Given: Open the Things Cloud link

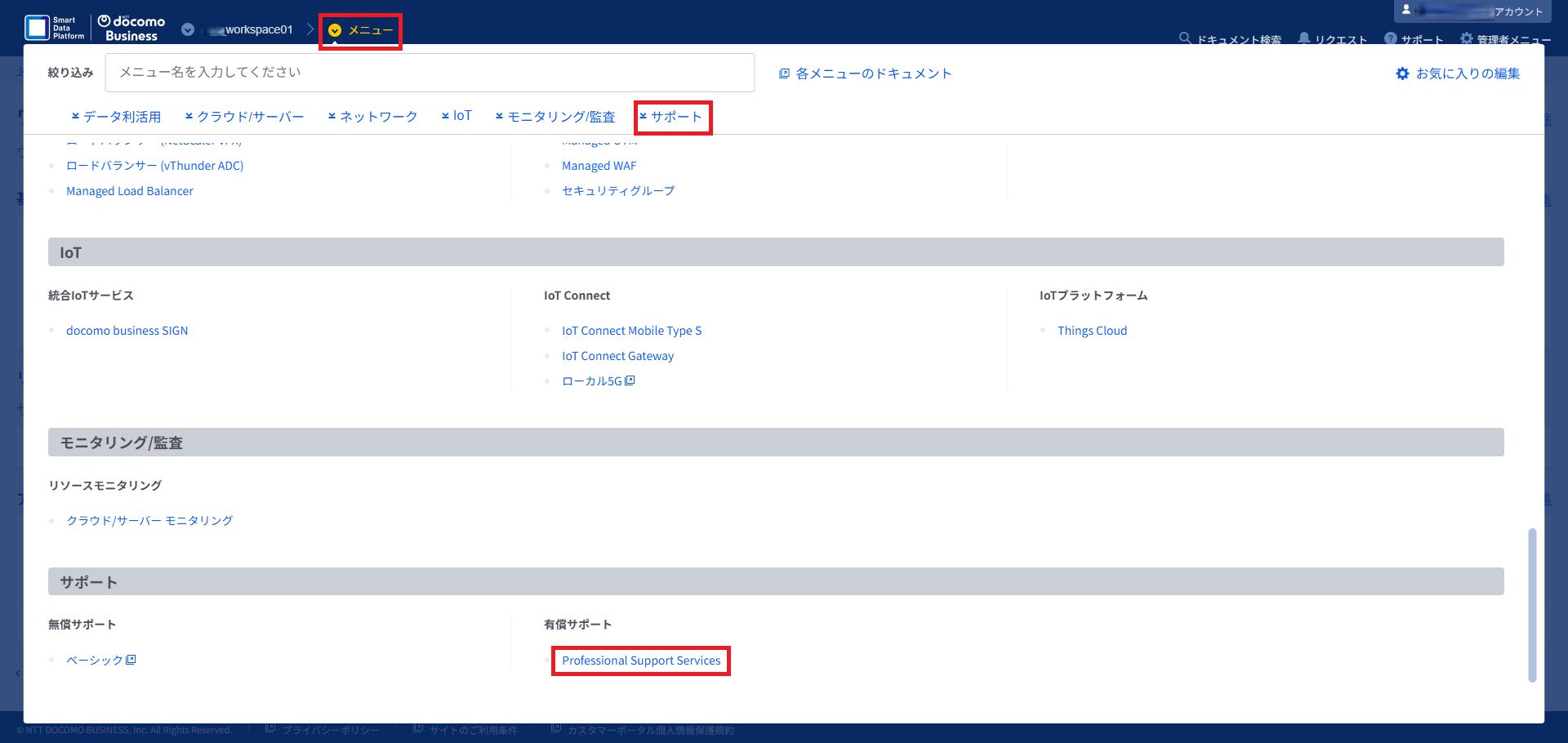Looking at the screenshot, I should [1092, 331].
